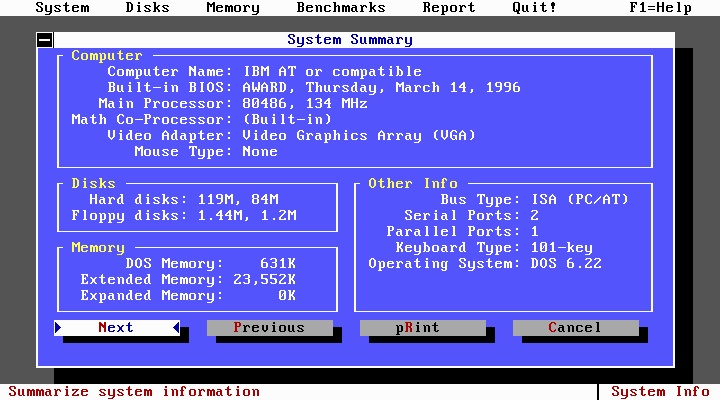Click '(Built-in)' co-processor value
The width and height of the screenshot is (720, 400).
287,120
